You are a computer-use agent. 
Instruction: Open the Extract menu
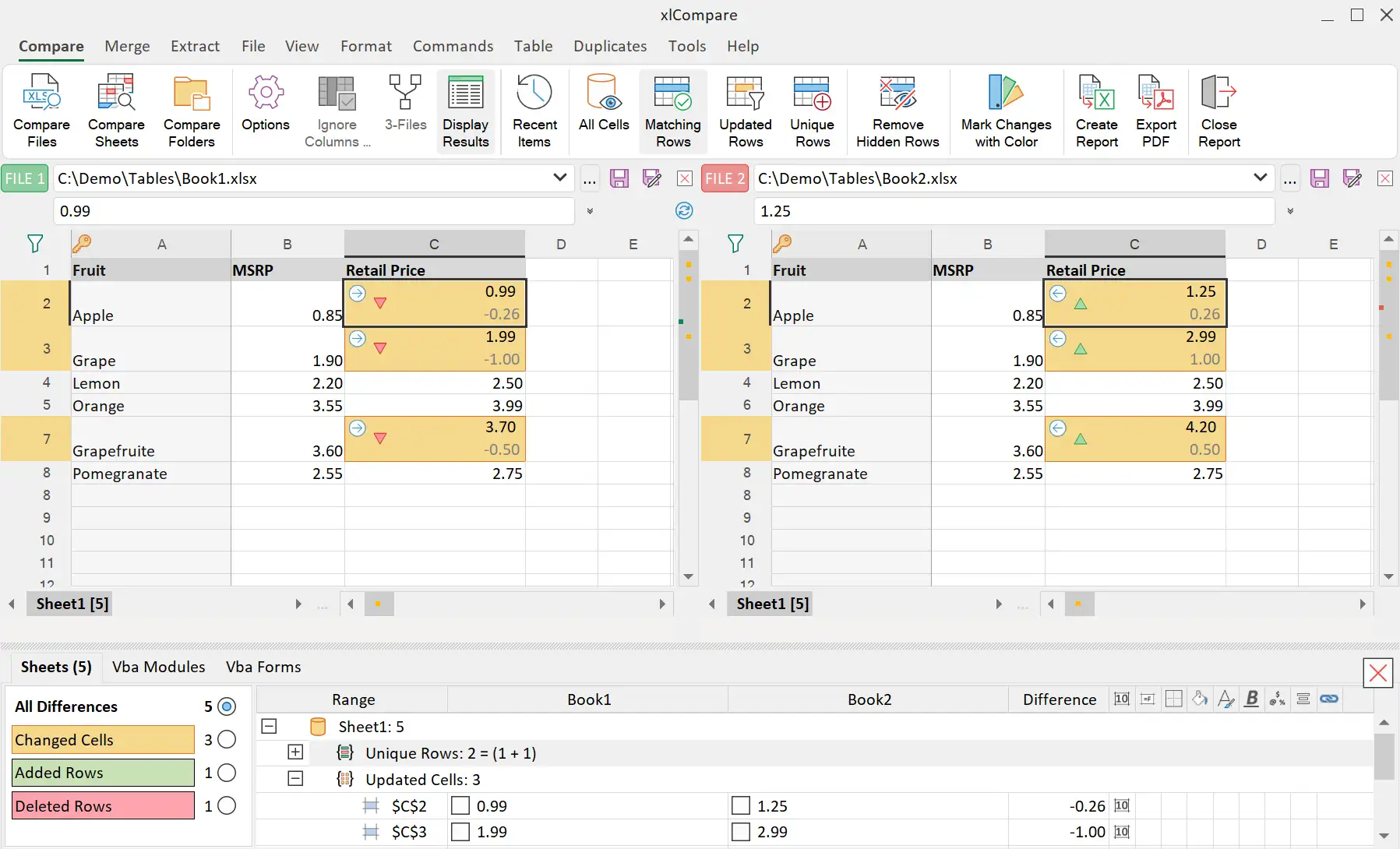pos(195,46)
